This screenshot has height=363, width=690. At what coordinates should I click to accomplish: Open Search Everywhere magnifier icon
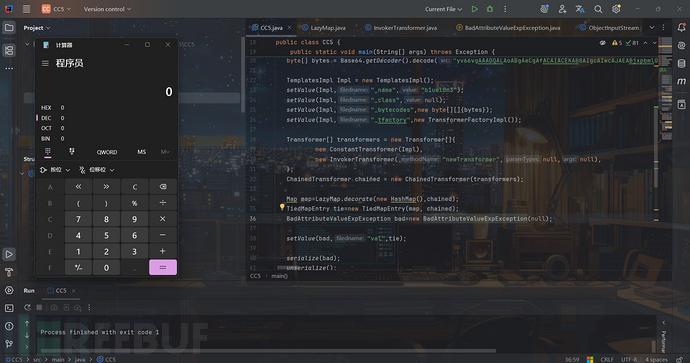pyautogui.click(x=598, y=9)
